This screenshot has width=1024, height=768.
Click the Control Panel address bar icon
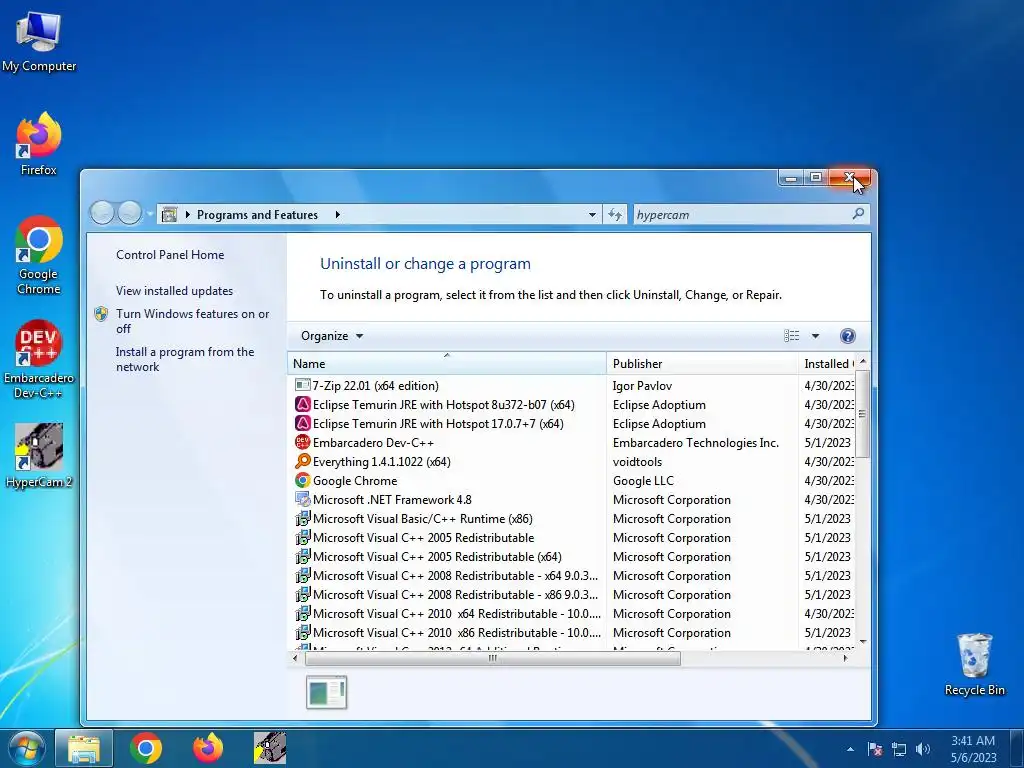point(169,214)
